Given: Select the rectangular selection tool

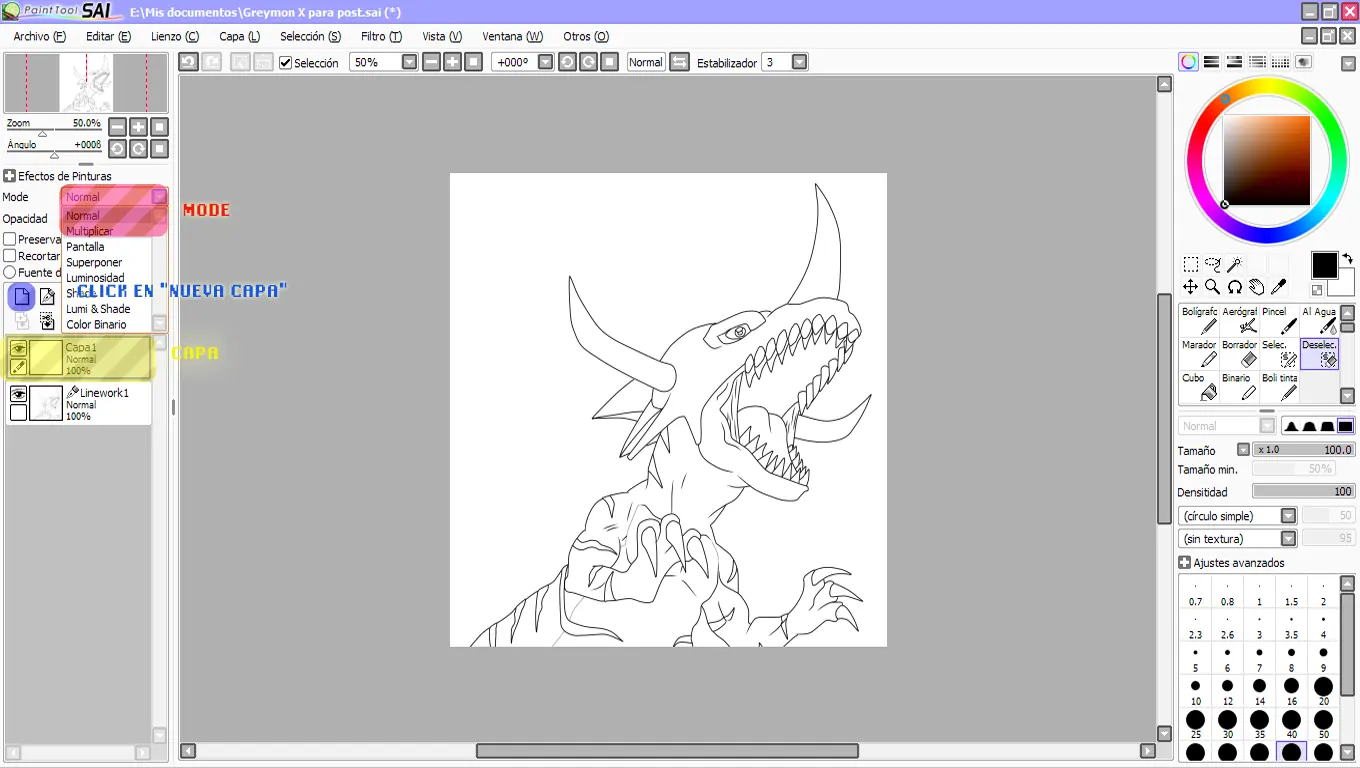Looking at the screenshot, I should (1190, 265).
